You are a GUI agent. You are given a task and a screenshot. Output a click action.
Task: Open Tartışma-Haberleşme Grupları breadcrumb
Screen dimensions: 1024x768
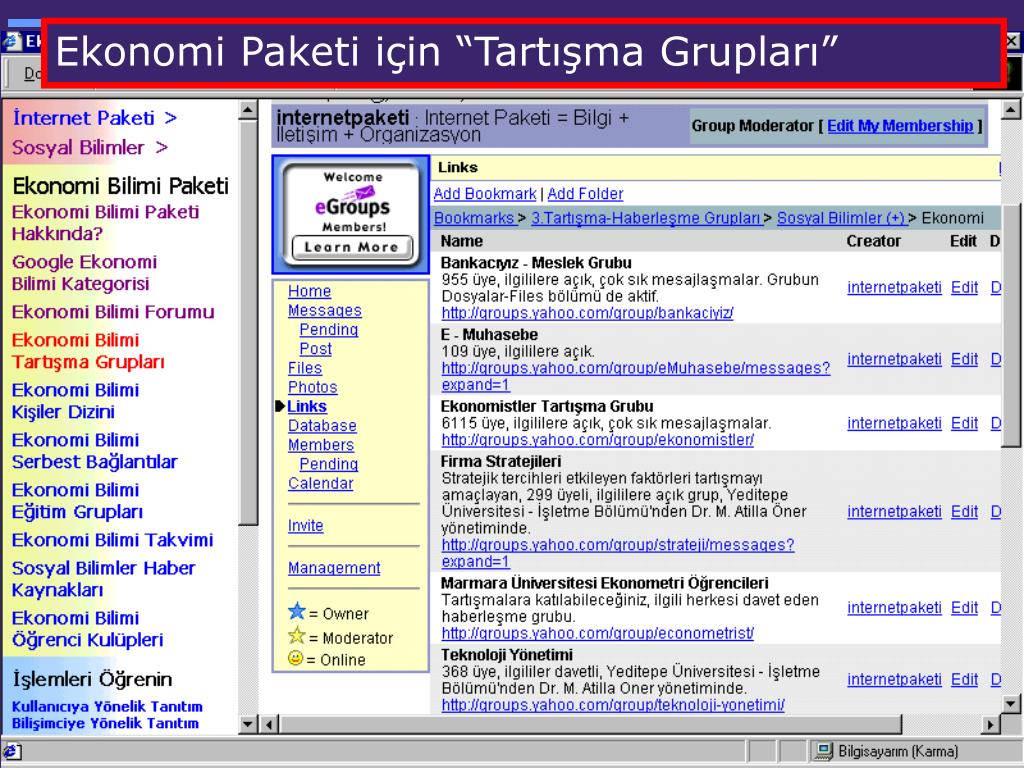tap(645, 218)
